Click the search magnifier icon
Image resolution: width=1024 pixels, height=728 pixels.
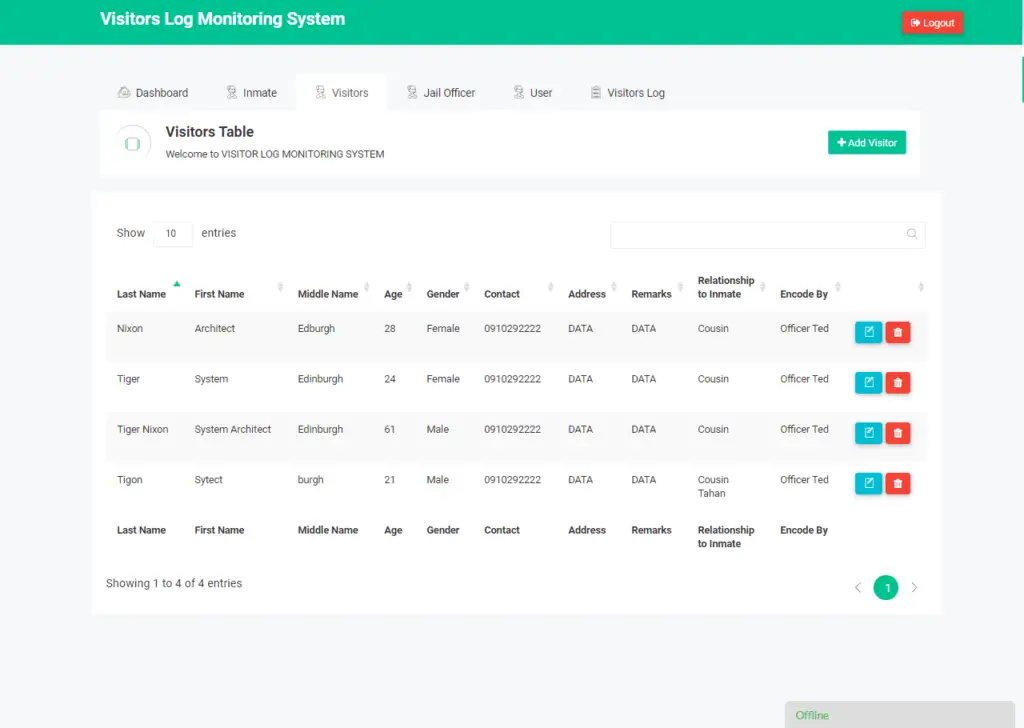coord(911,234)
